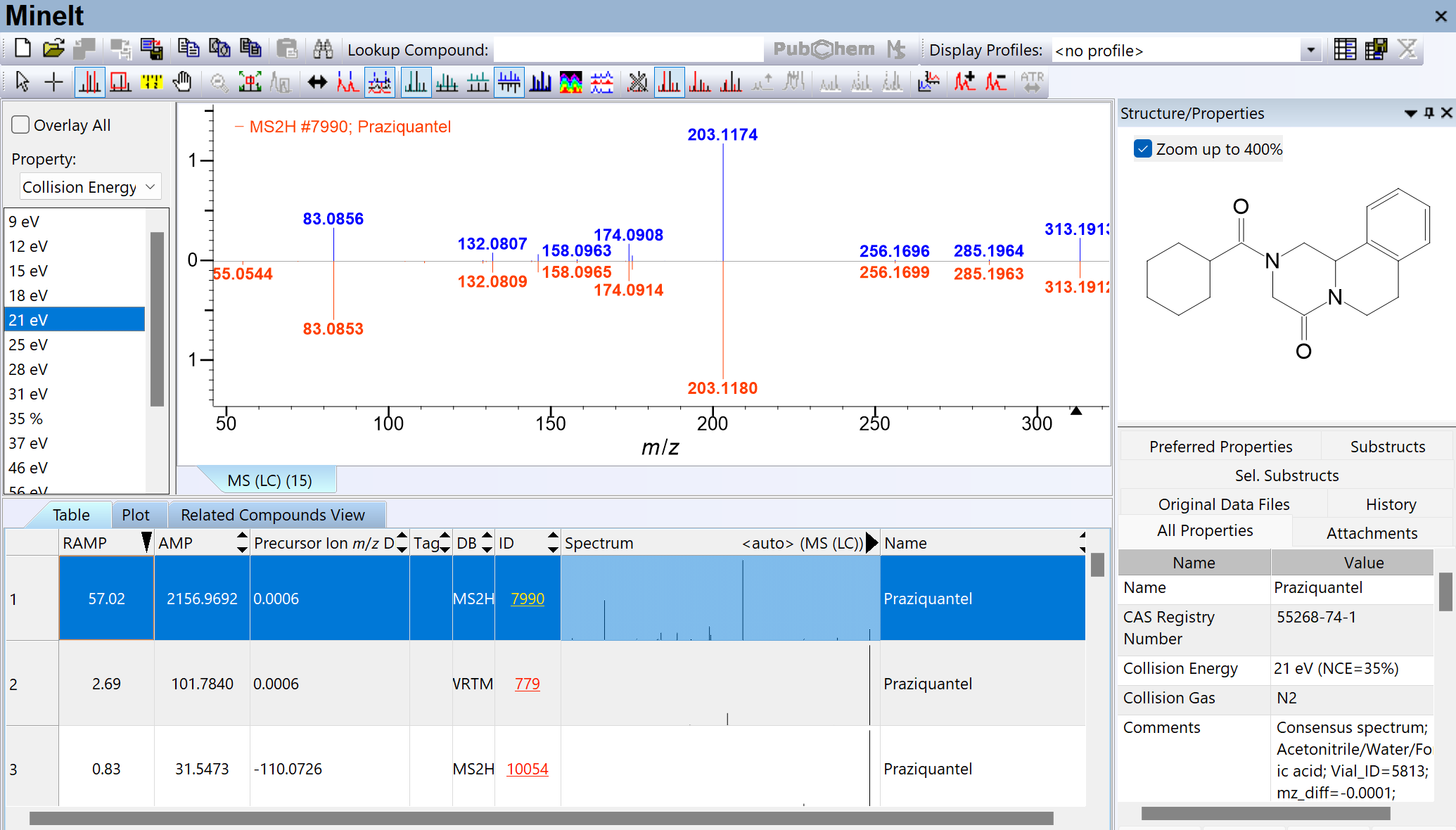Expand the Display Profiles dropdown
The image size is (1456, 830).
click(x=1310, y=50)
